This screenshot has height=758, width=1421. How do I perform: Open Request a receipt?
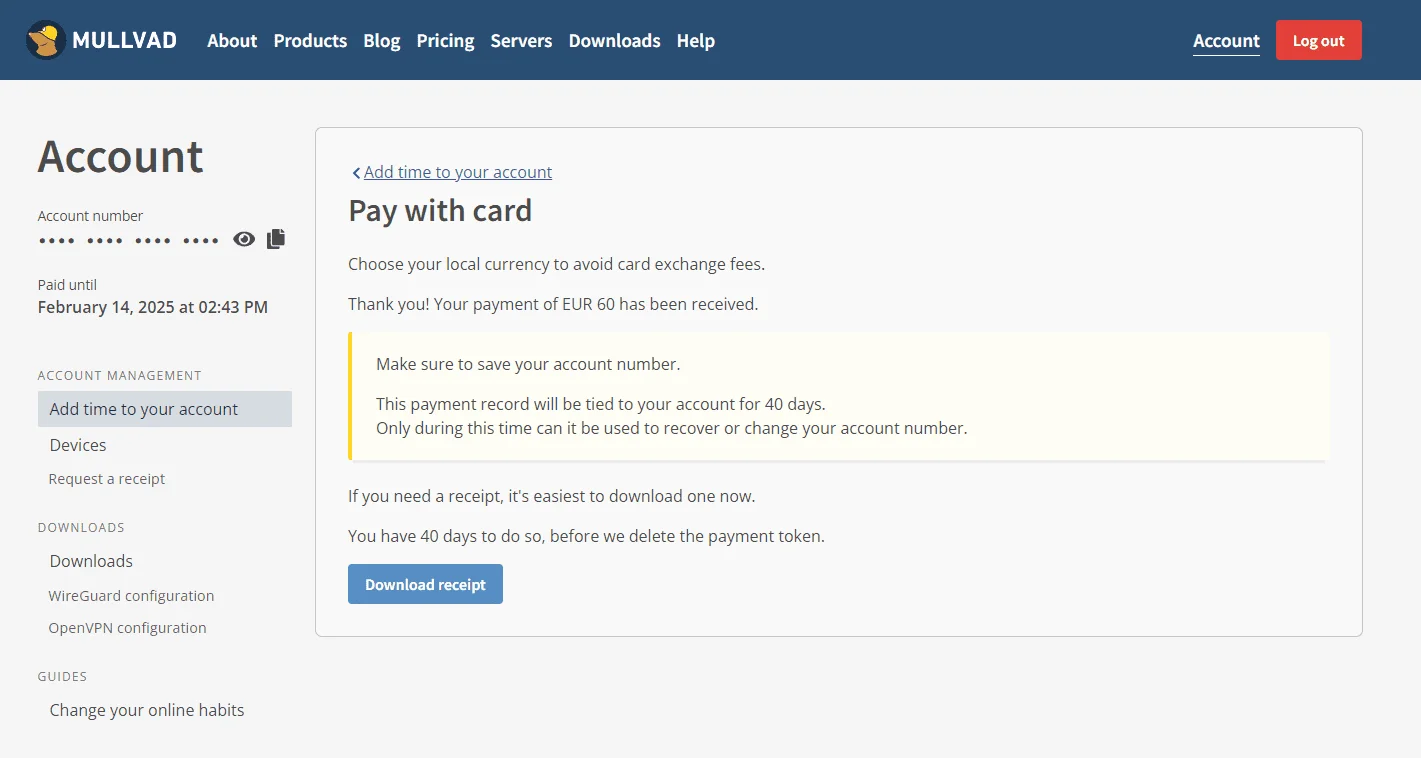coord(107,479)
